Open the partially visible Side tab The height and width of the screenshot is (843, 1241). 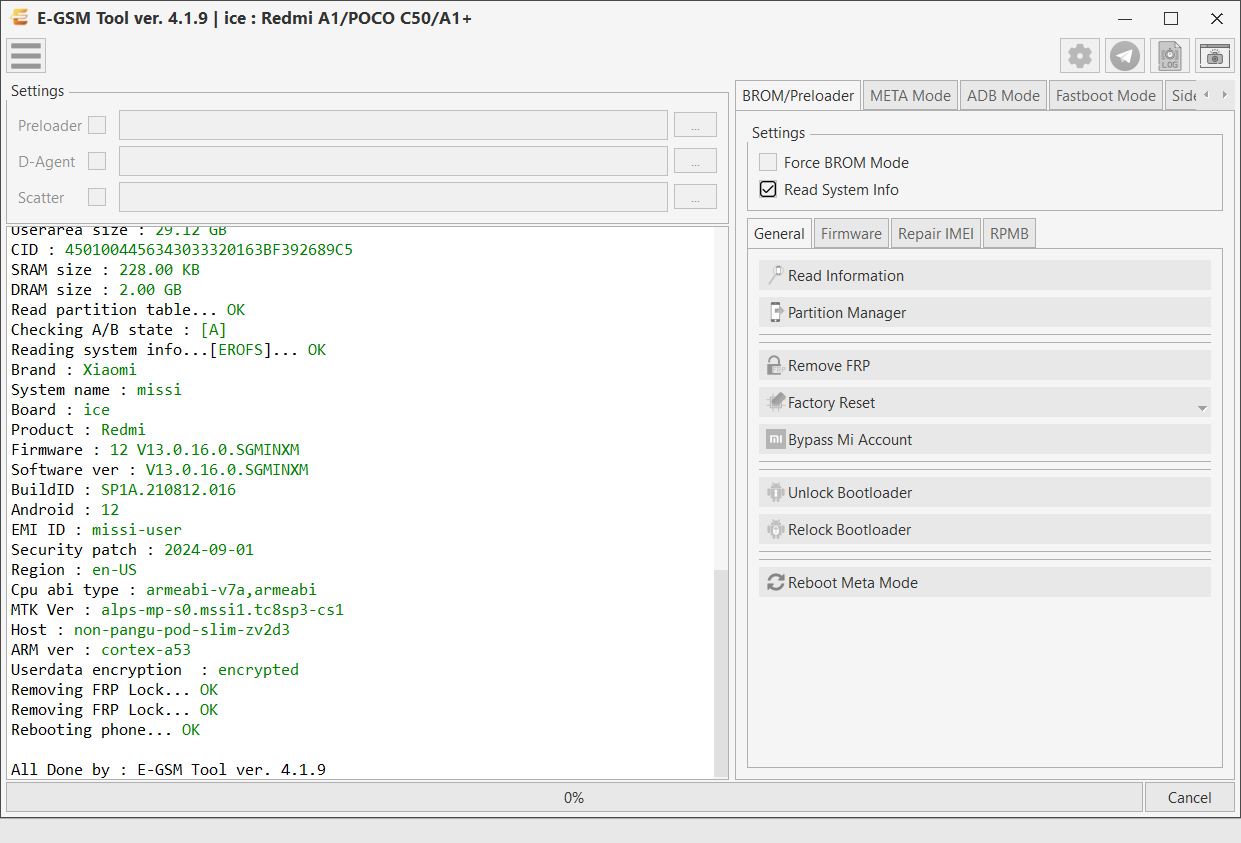pyautogui.click(x=1183, y=96)
